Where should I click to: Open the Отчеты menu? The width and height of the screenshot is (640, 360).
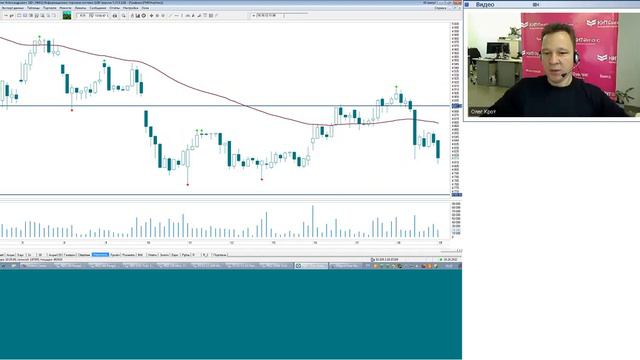tap(115, 8)
